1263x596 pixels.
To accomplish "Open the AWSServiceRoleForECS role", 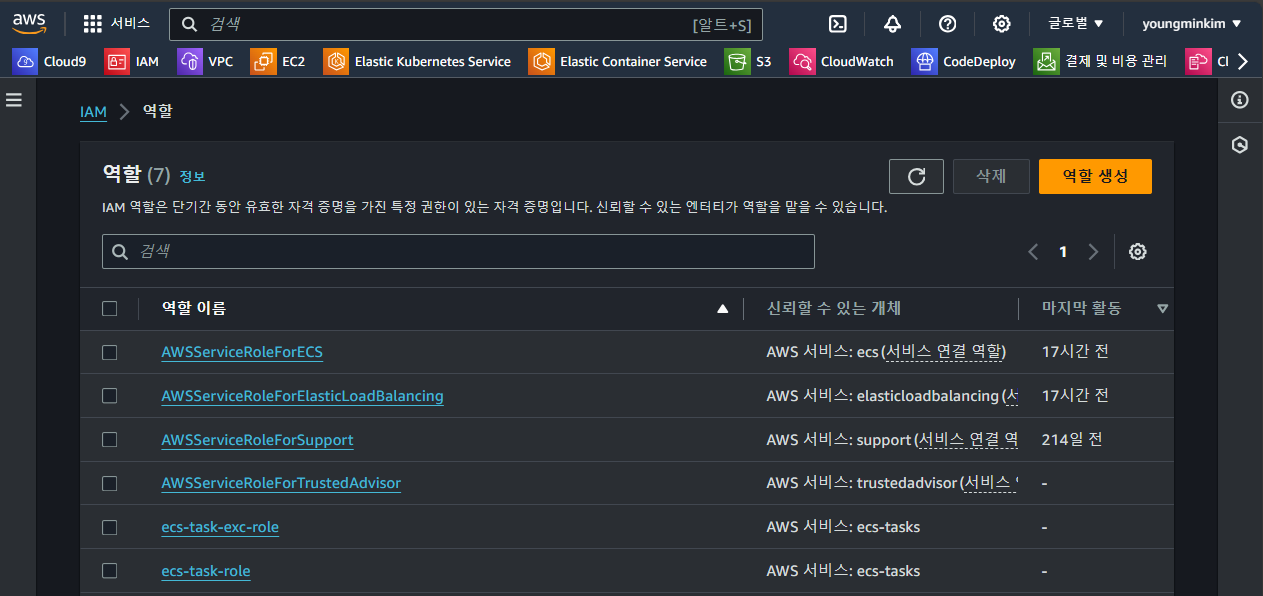I will point(242,352).
